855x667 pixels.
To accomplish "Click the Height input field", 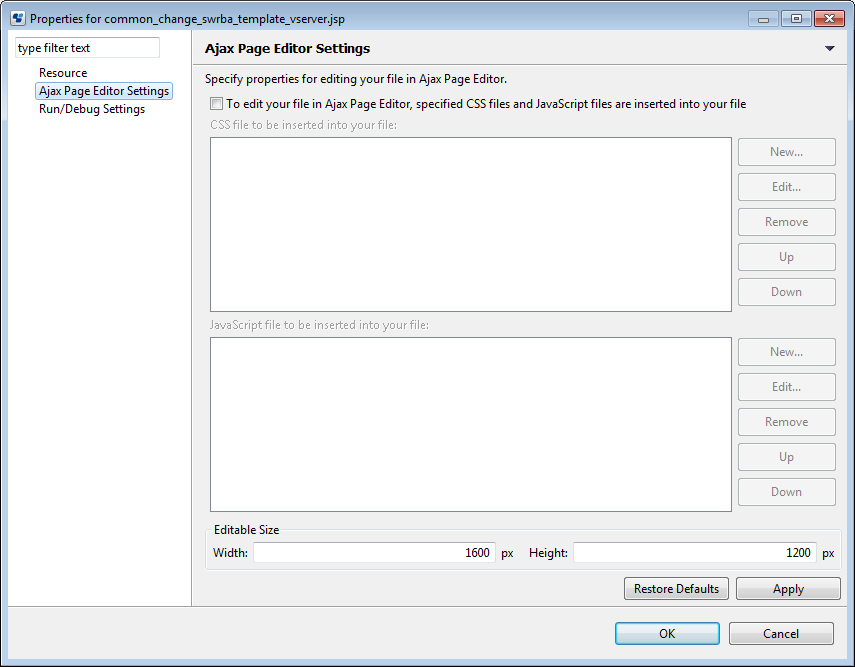I will (x=695, y=552).
